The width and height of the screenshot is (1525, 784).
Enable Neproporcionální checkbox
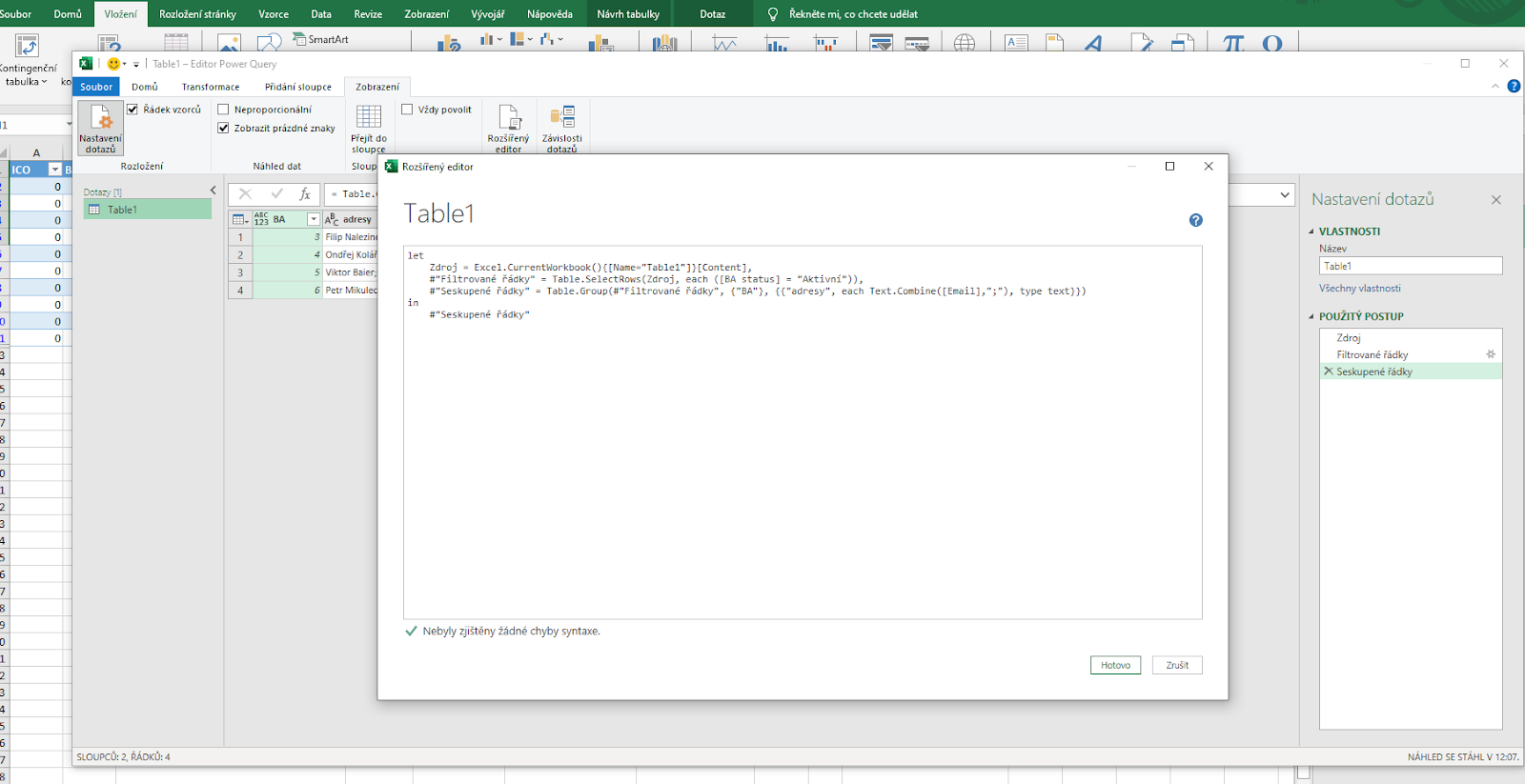[223, 110]
